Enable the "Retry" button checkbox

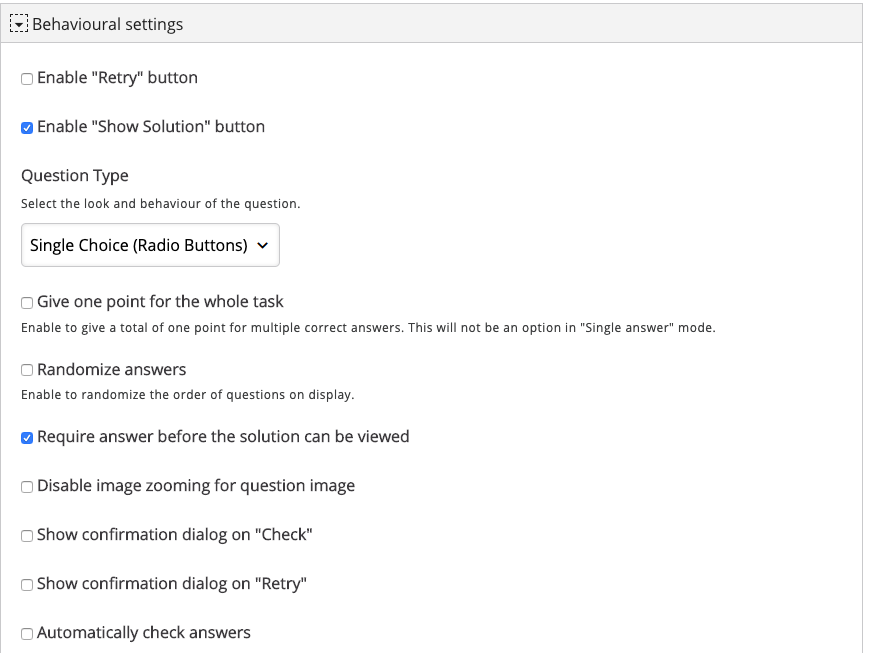click(27, 78)
